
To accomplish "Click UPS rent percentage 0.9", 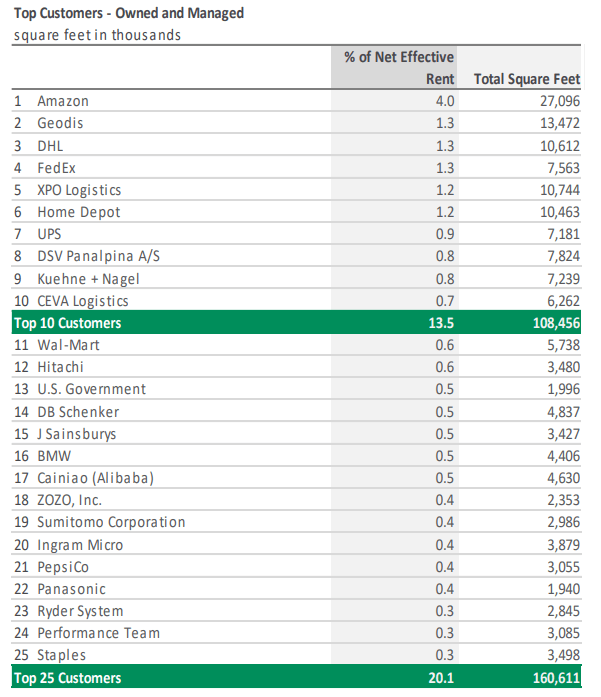I will pyautogui.click(x=445, y=234).
